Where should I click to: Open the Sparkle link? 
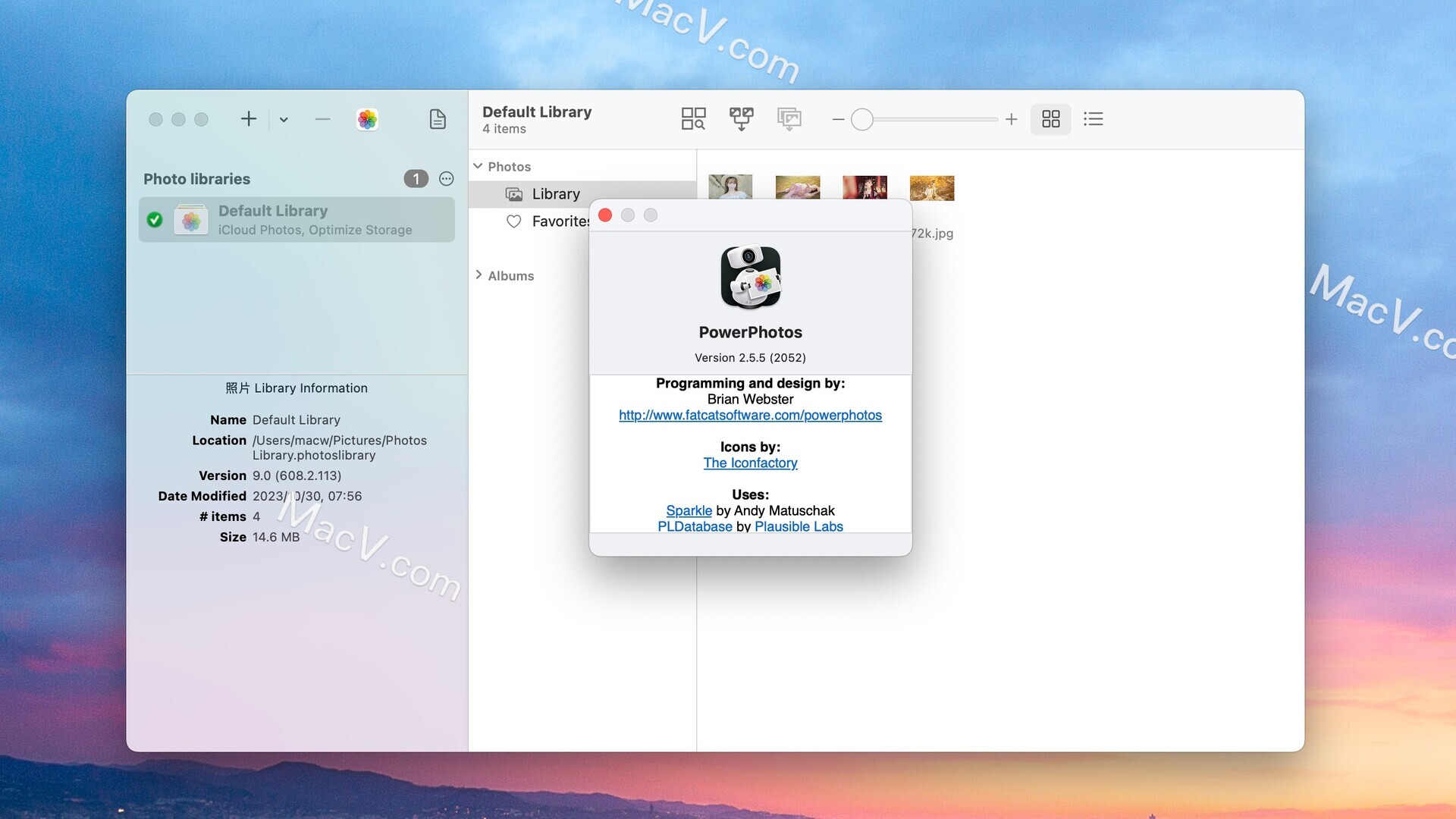pyautogui.click(x=689, y=511)
